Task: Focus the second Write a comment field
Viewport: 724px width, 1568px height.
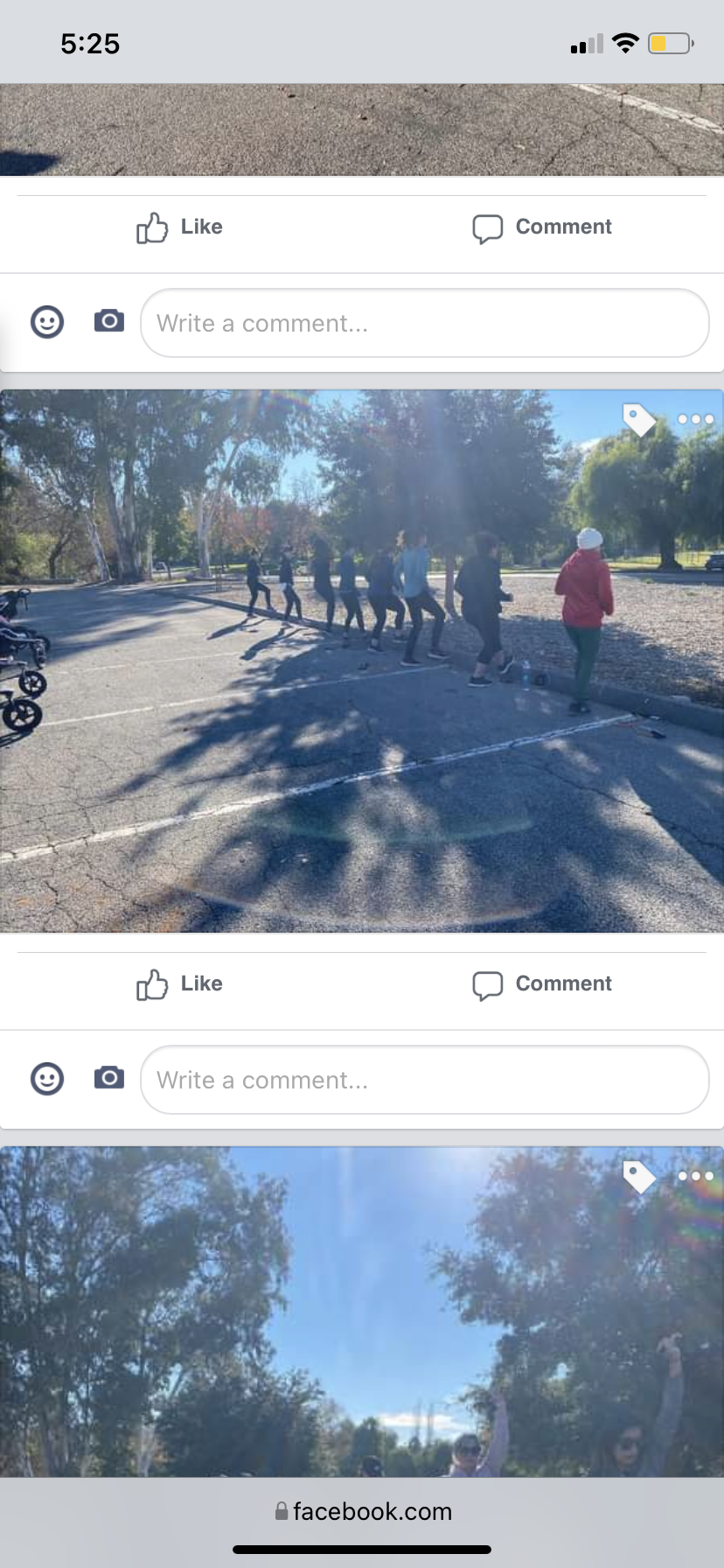Action: [425, 1080]
